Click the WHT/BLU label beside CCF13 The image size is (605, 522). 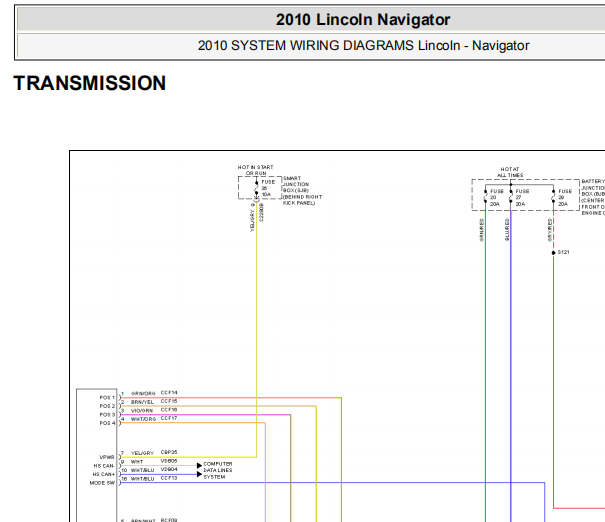point(142,479)
